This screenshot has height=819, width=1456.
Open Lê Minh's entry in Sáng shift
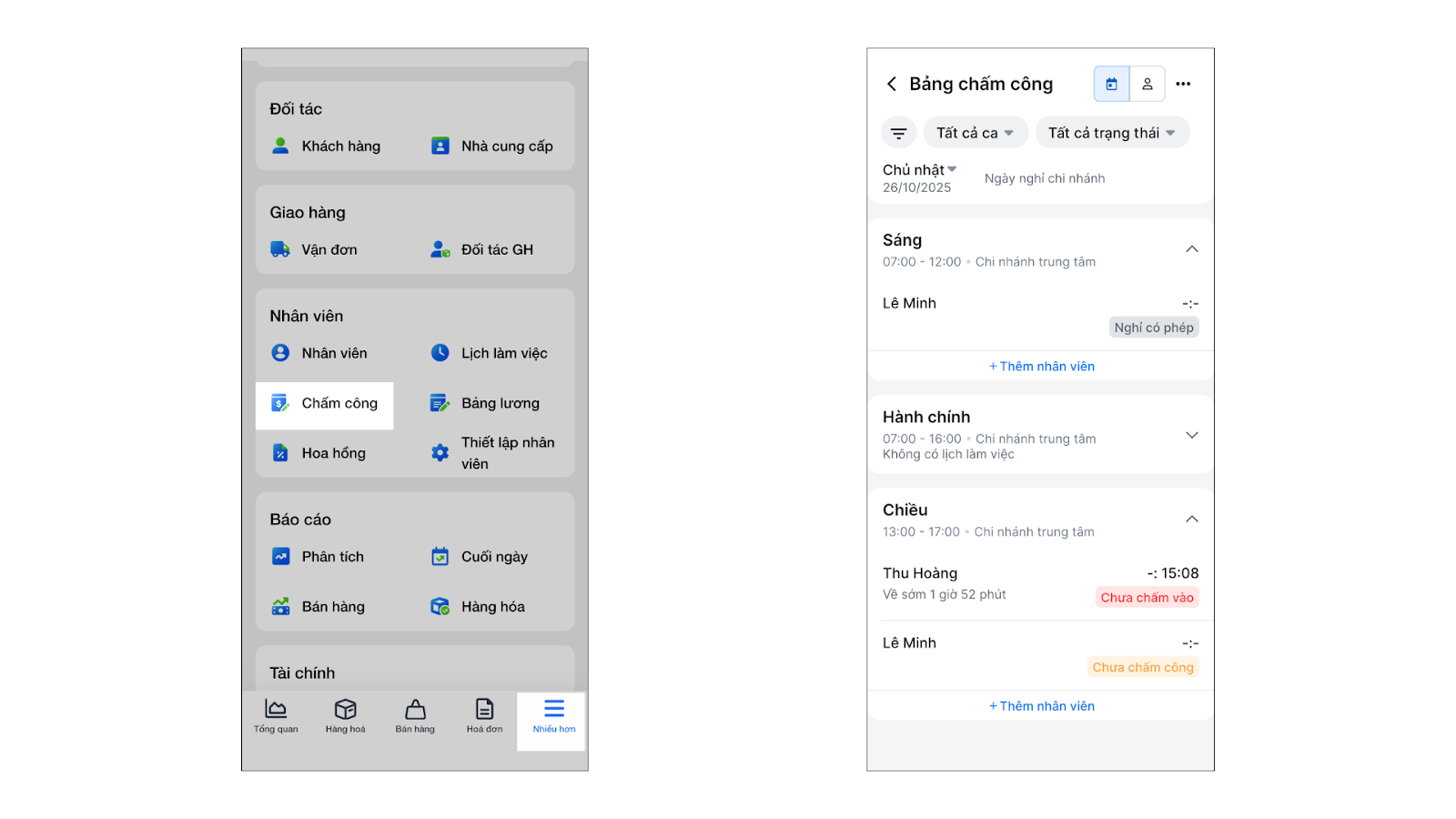point(1041,315)
